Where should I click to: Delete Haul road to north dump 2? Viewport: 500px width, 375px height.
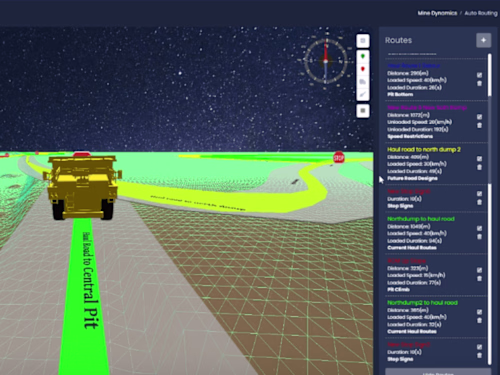[479, 167]
